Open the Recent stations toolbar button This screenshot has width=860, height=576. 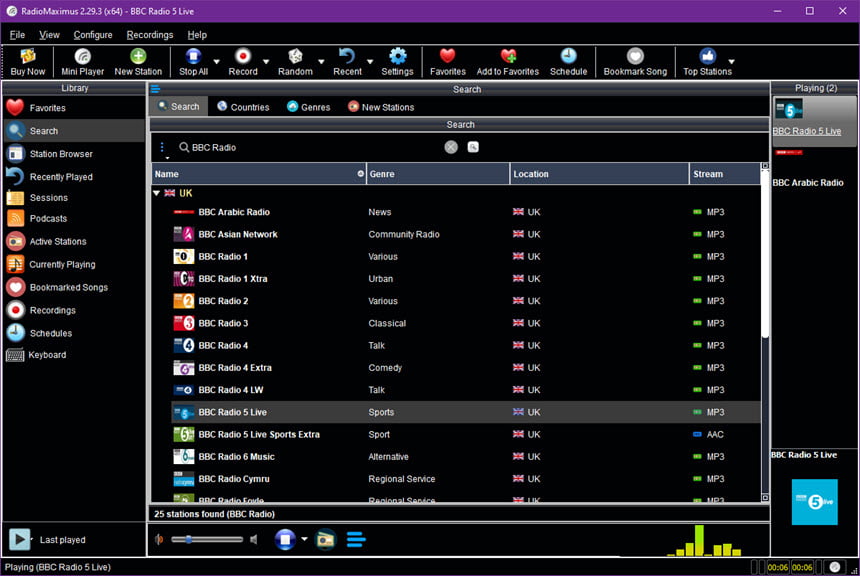coord(347,62)
